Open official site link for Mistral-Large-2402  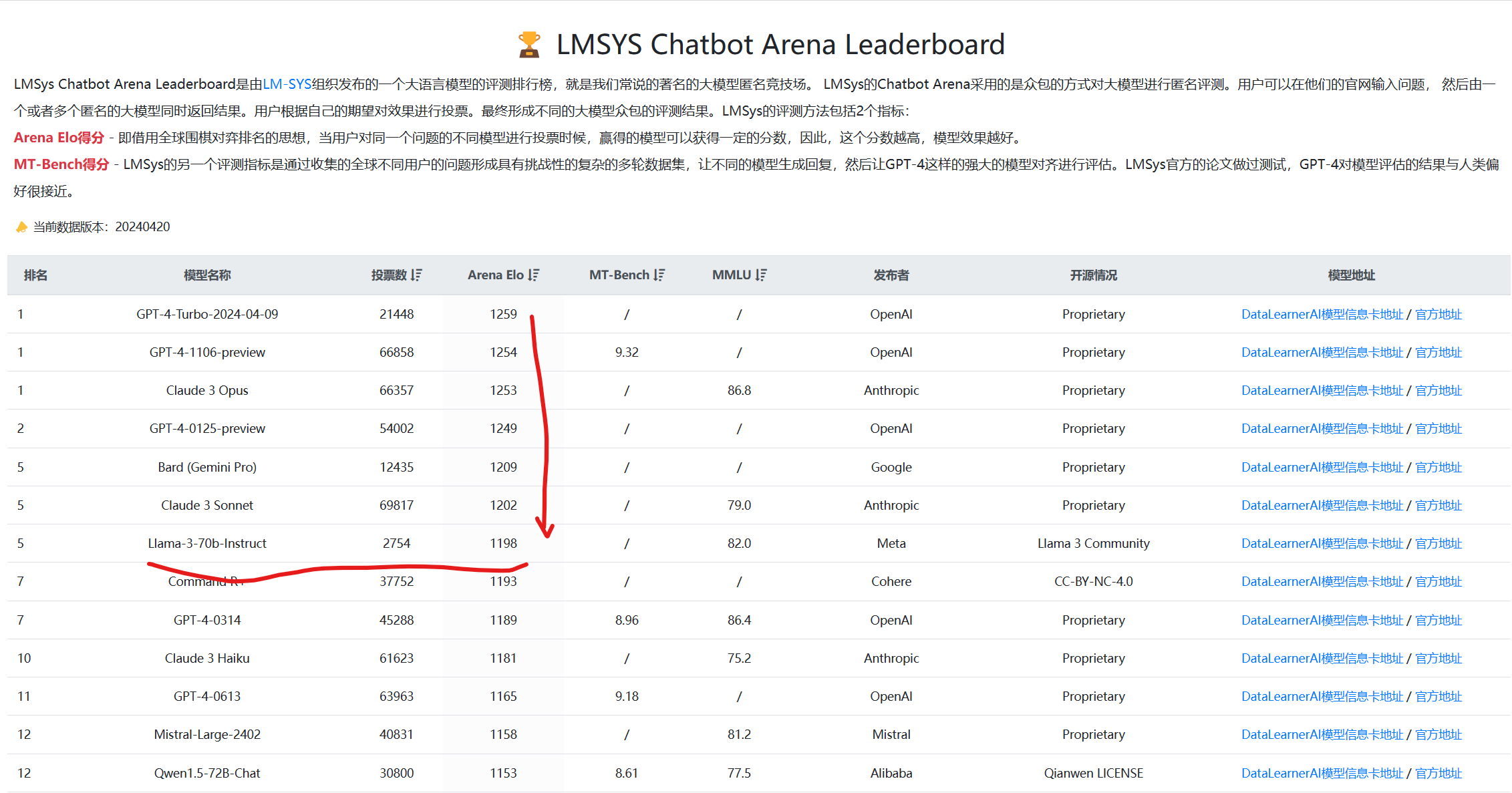[1439, 734]
